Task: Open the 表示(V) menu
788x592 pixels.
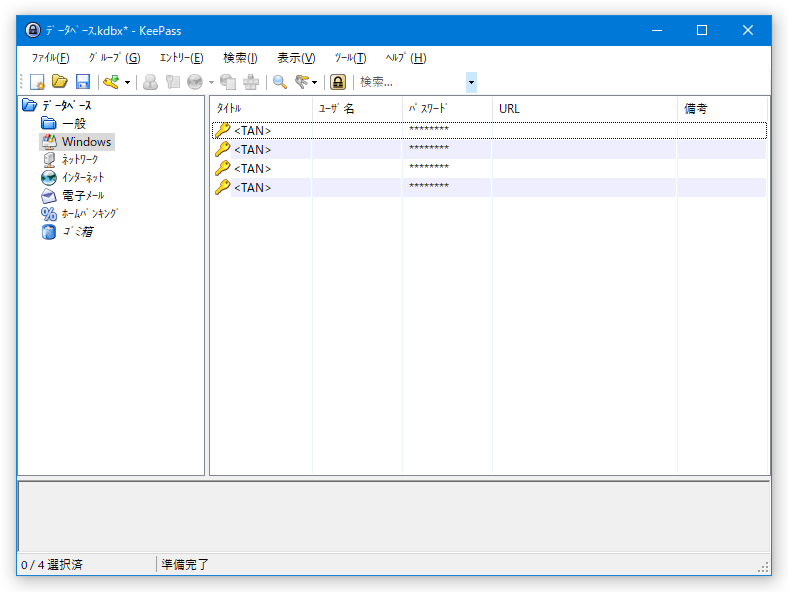Action: pyautogui.click(x=297, y=58)
